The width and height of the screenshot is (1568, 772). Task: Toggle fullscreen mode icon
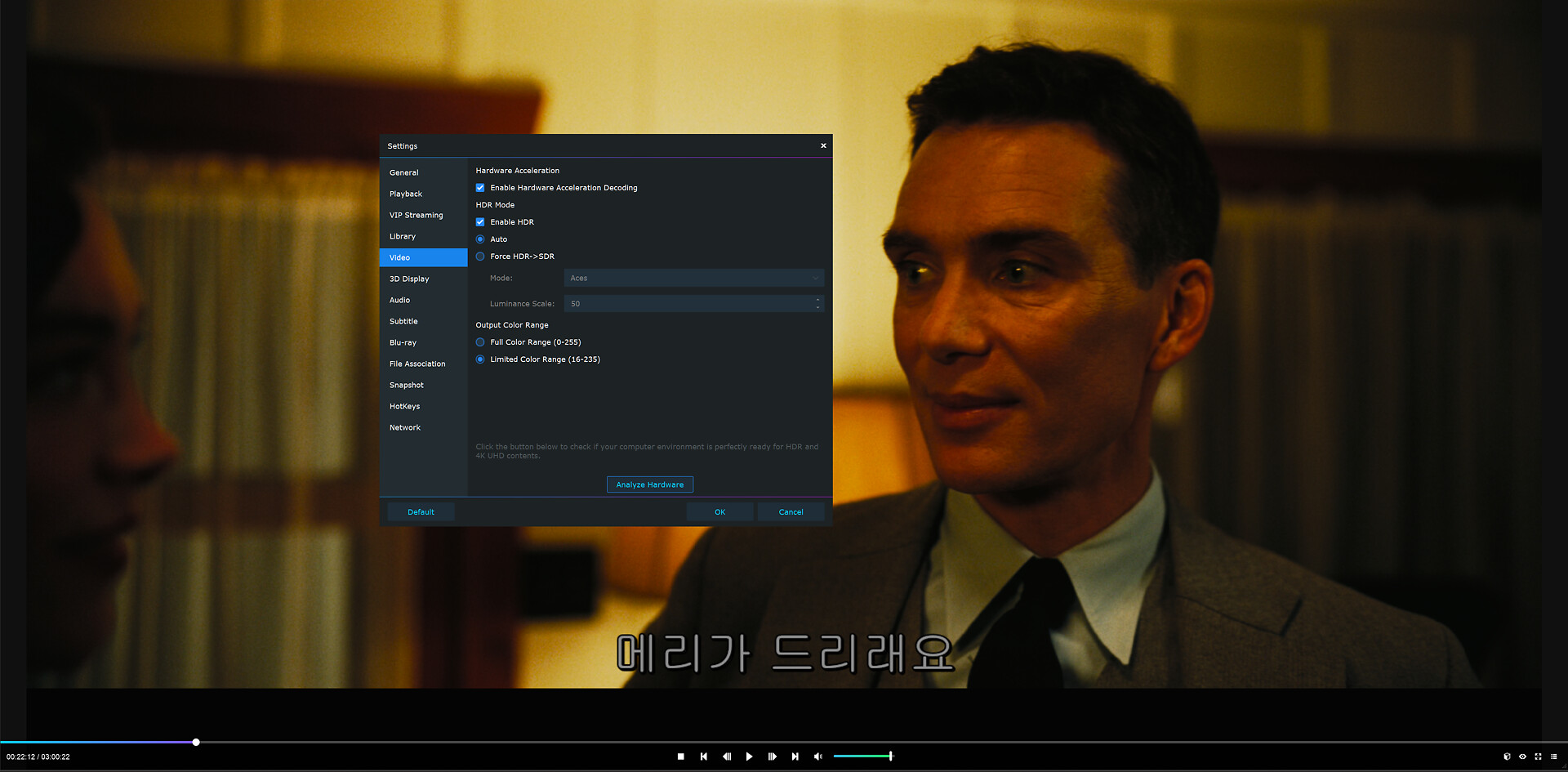[x=1538, y=756]
